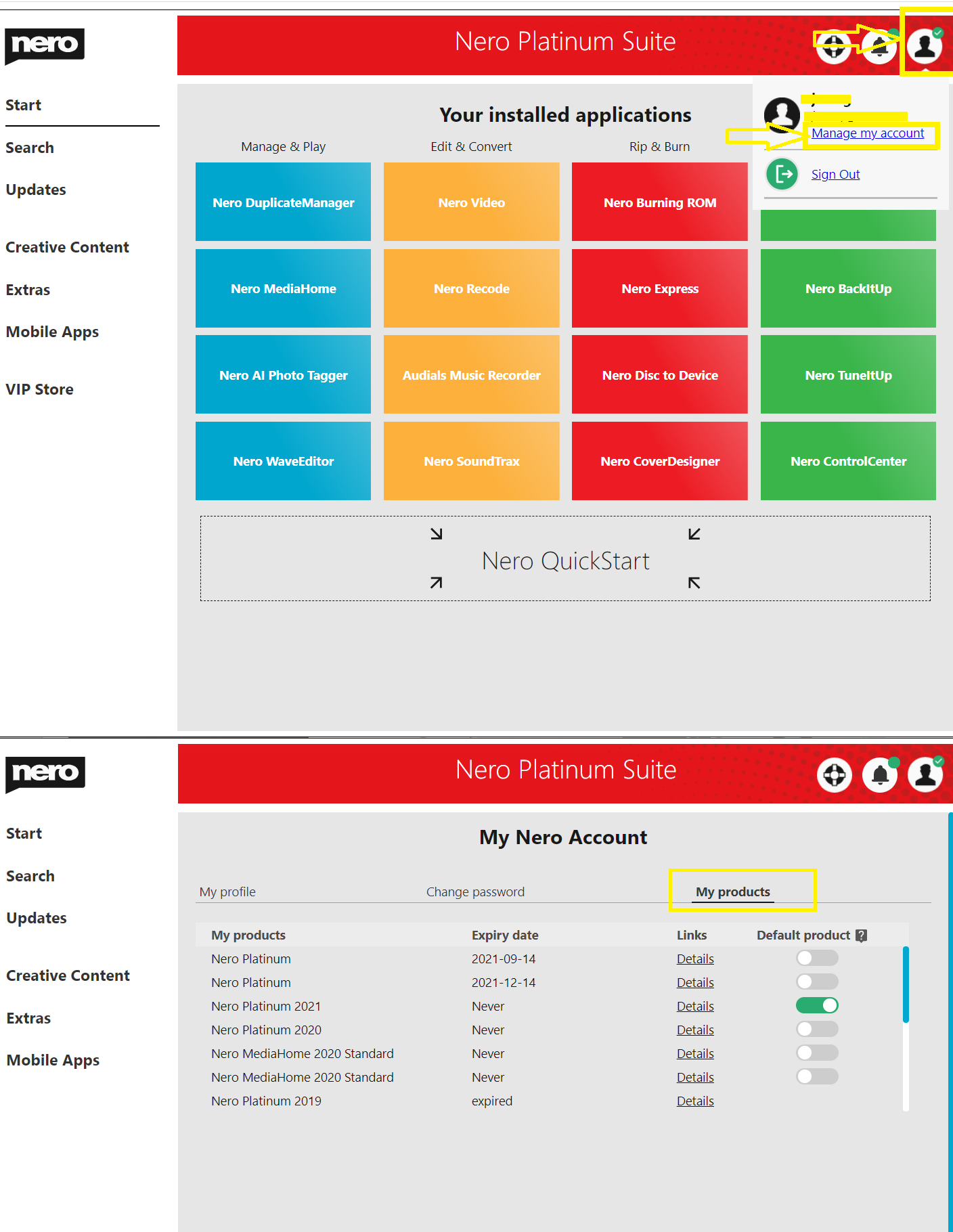
Task: Select Start in bottom sidebar
Action: click(24, 834)
